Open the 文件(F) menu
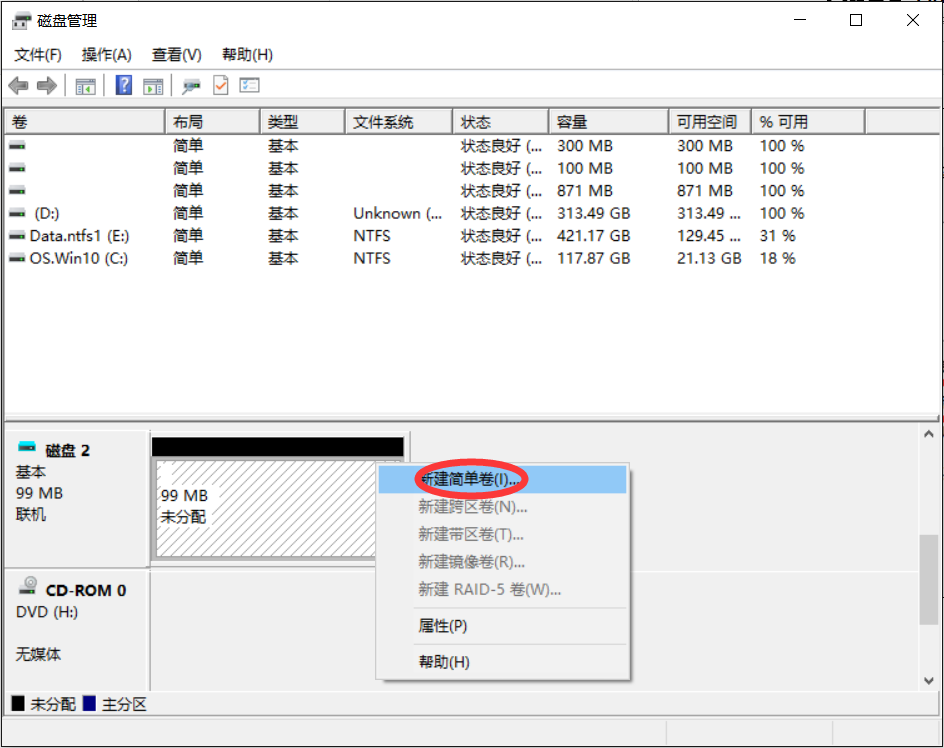Screen dimensions: 944x748 point(38,54)
